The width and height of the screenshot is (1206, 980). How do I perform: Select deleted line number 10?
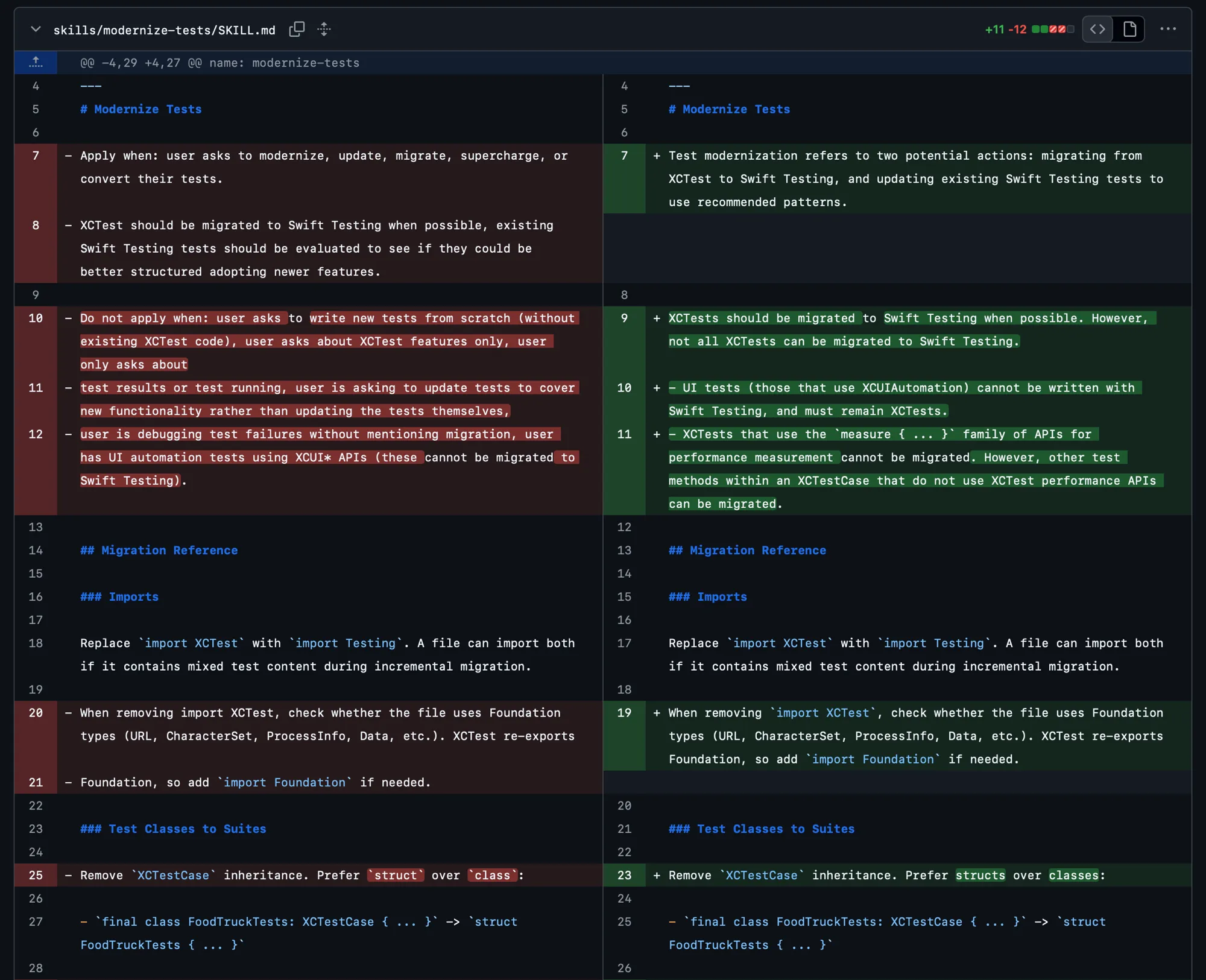(36, 318)
